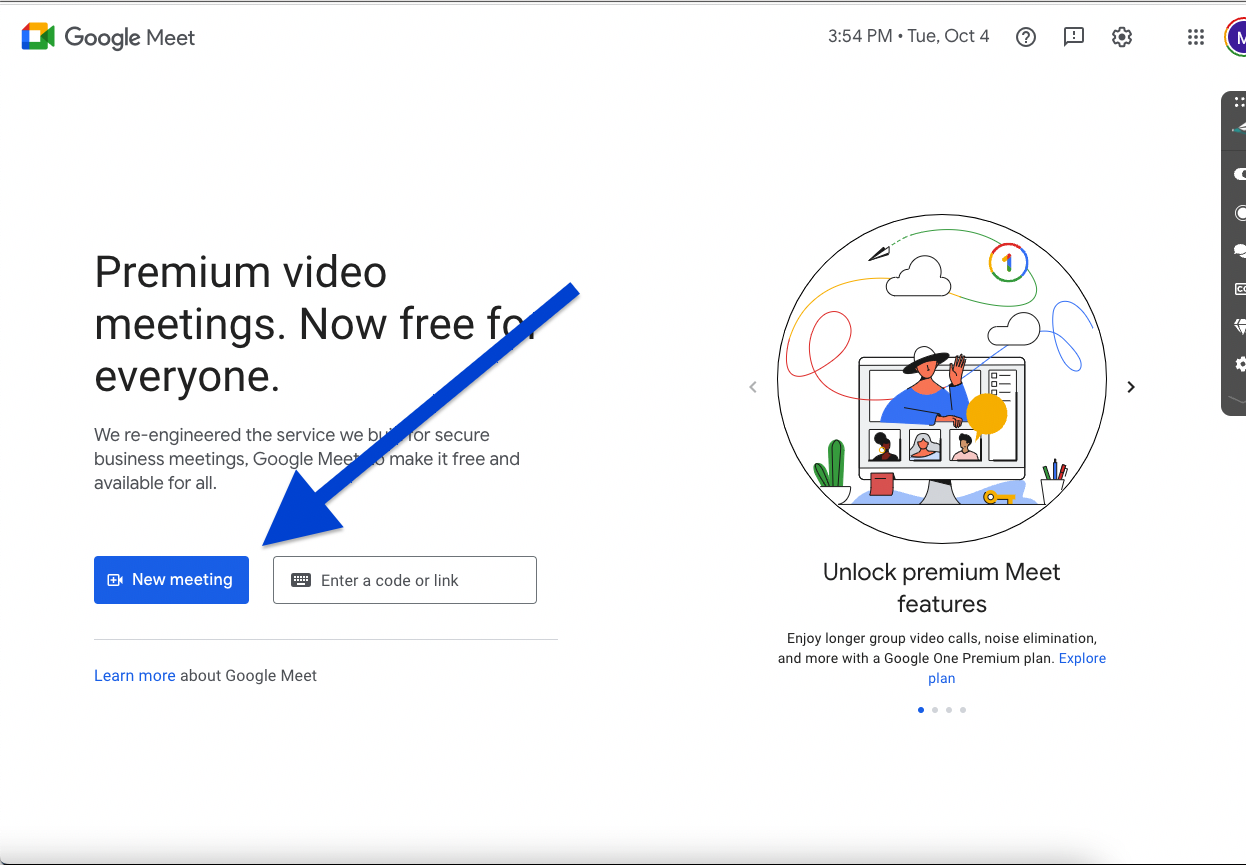Click the date and time text

tap(908, 37)
